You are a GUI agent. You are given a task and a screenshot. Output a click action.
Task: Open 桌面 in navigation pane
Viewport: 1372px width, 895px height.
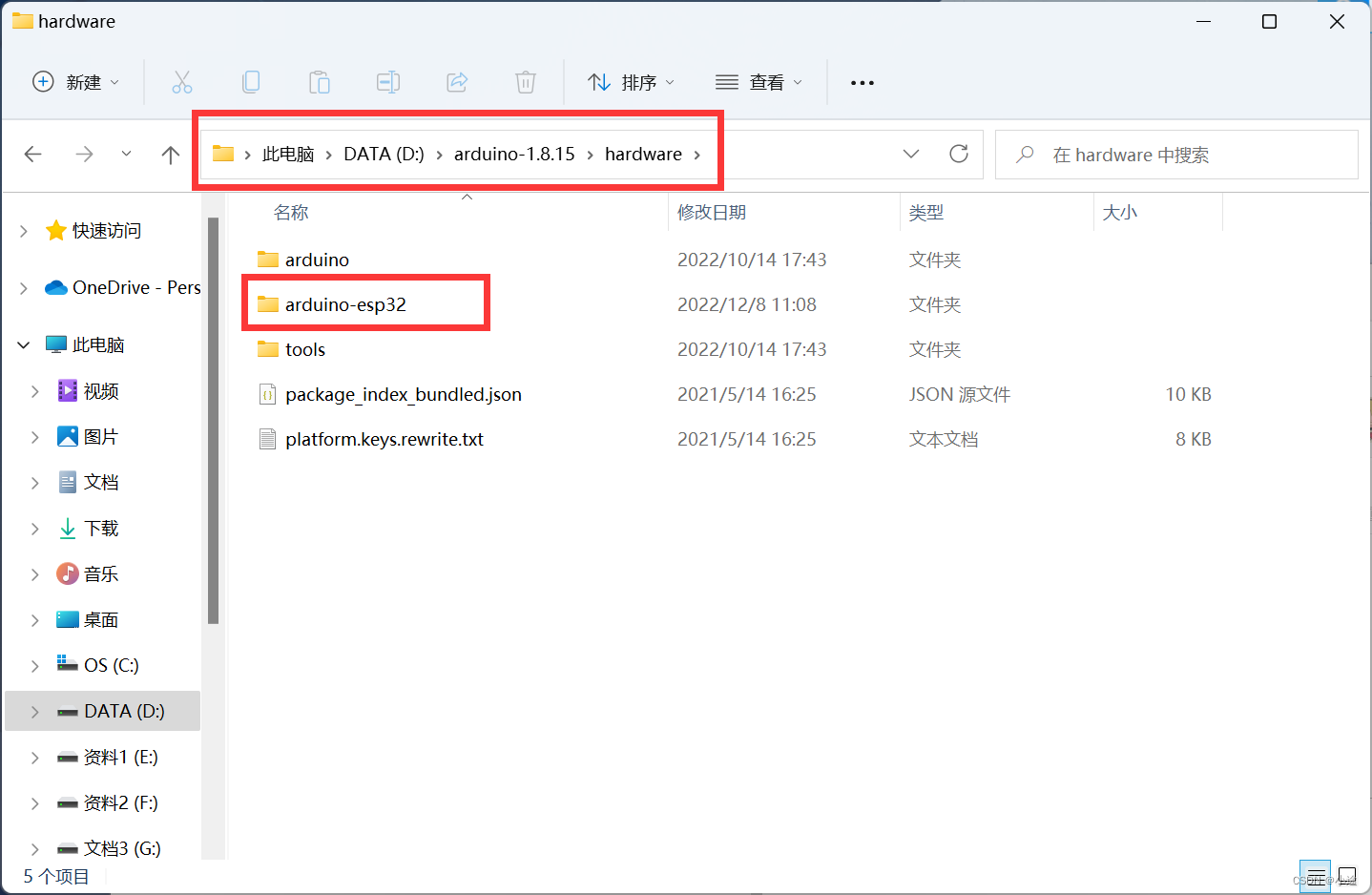pyautogui.click(x=100, y=619)
